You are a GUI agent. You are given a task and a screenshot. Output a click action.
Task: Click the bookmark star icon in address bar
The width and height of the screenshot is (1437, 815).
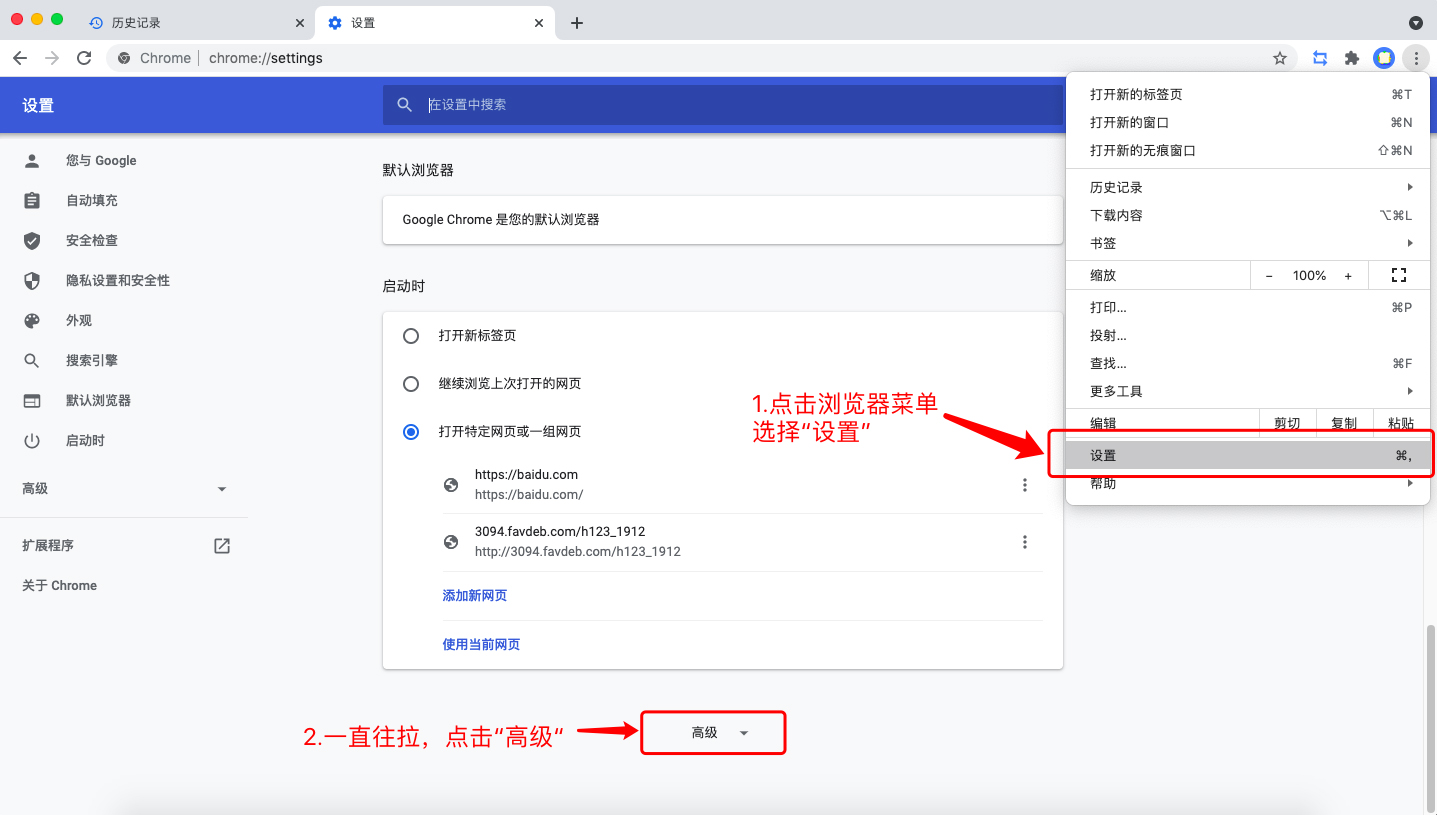pyautogui.click(x=1280, y=58)
